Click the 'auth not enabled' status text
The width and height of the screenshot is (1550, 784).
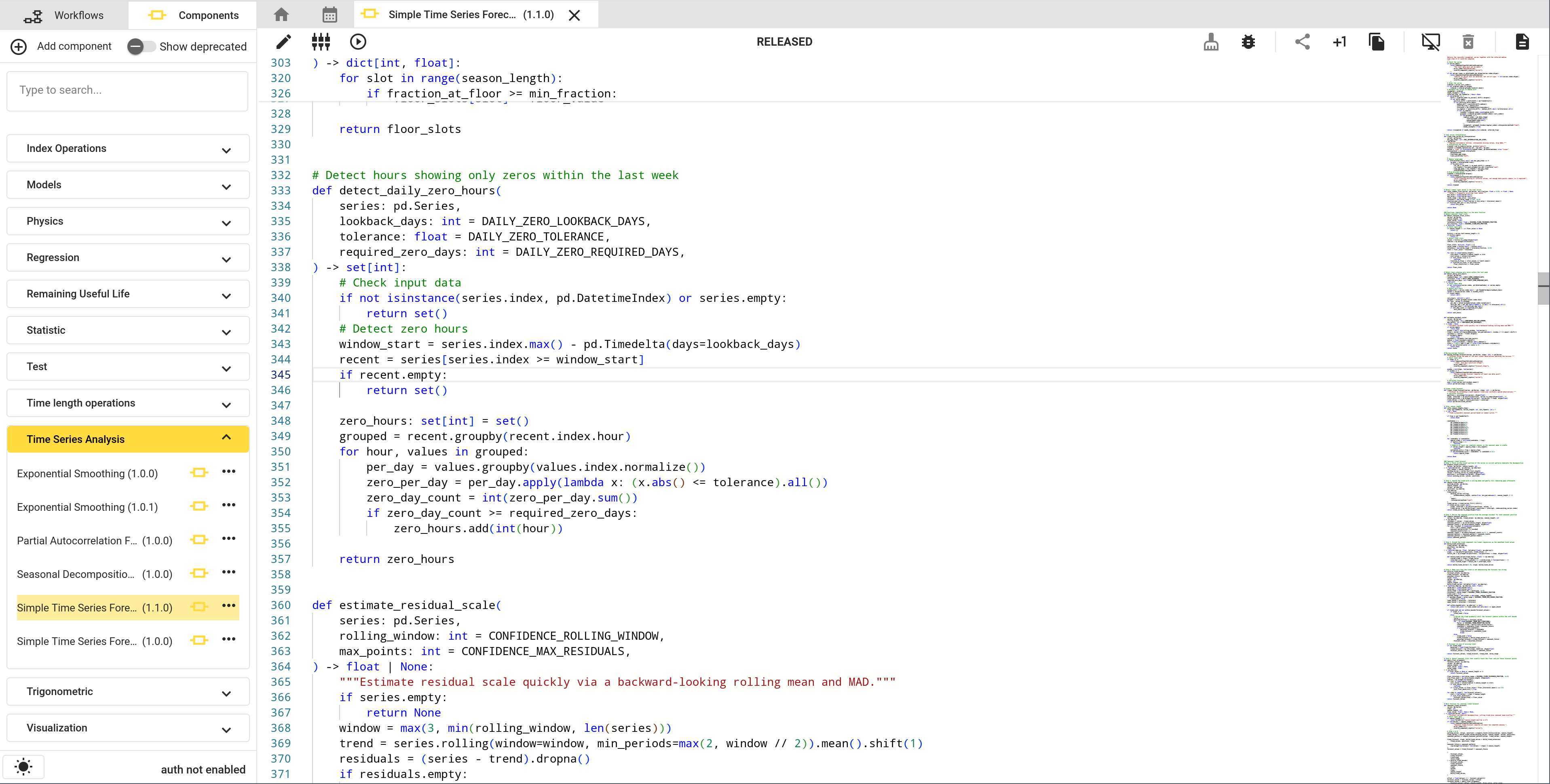coord(203,769)
